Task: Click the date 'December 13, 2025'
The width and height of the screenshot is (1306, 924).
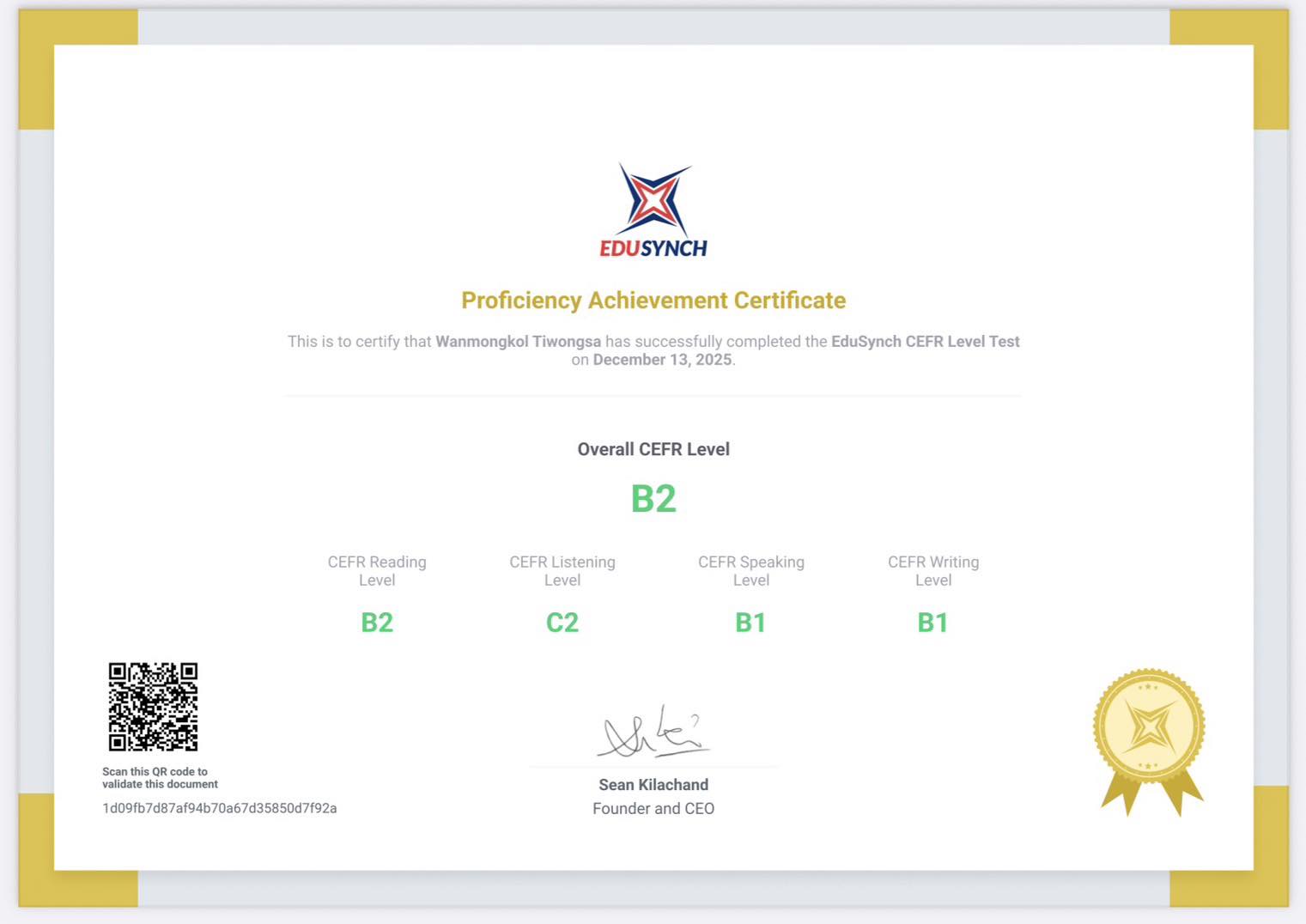Action: pos(662,360)
